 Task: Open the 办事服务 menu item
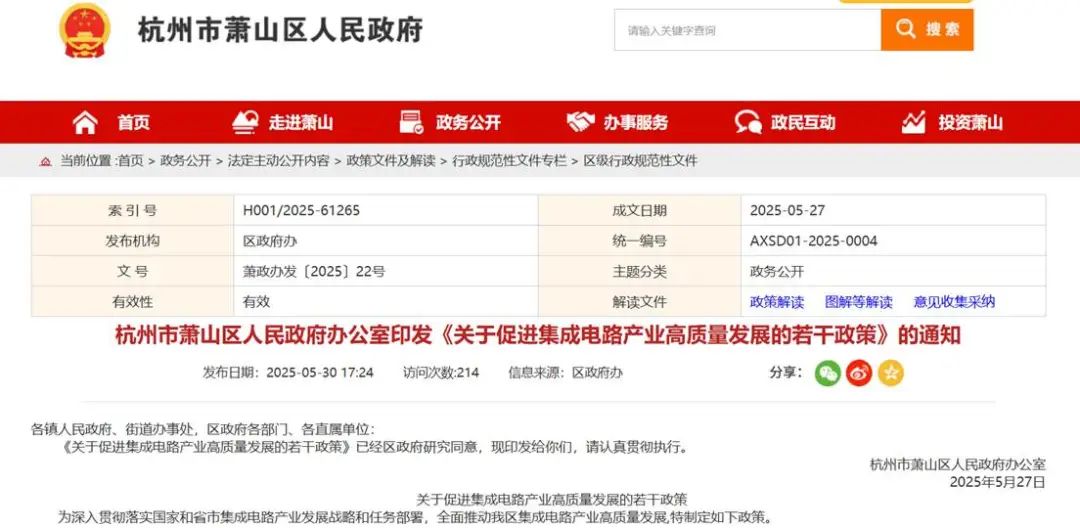coord(635,122)
